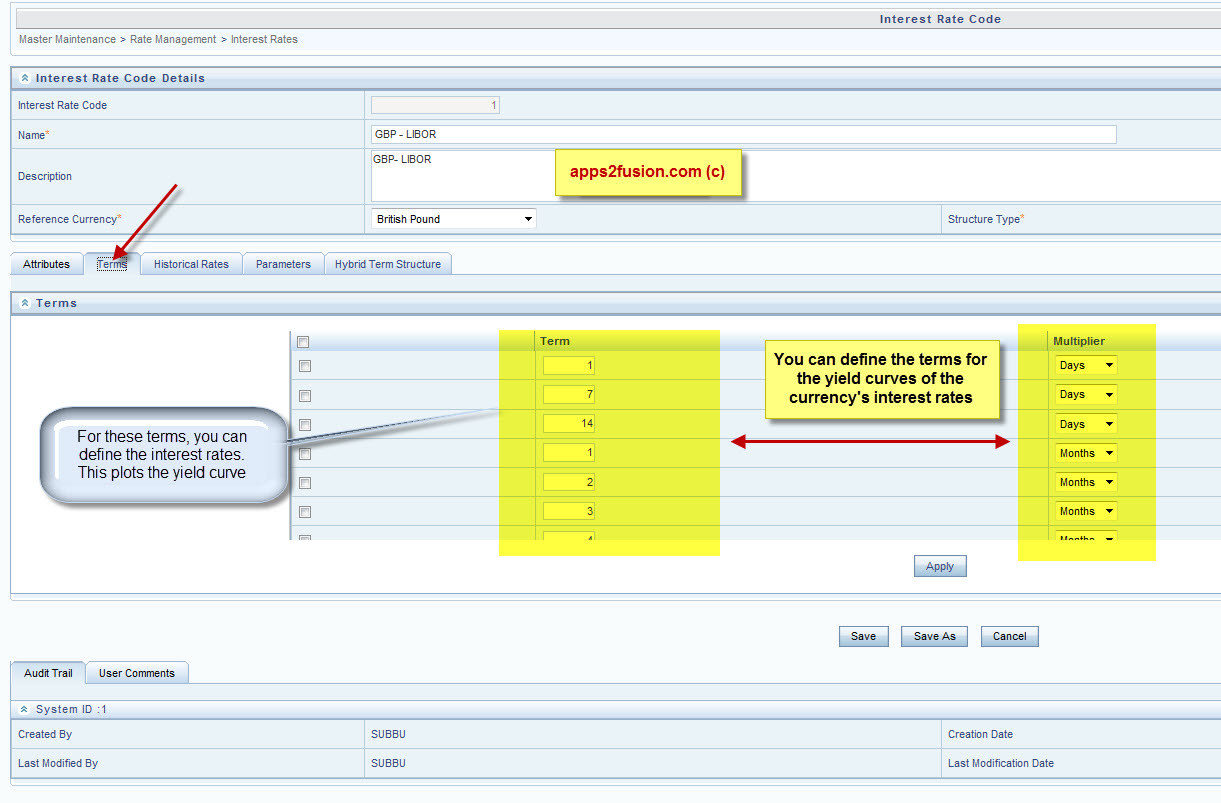Open Multiplier dropdown for term 7
Viewport: 1221px width, 803px height.
(1086, 395)
